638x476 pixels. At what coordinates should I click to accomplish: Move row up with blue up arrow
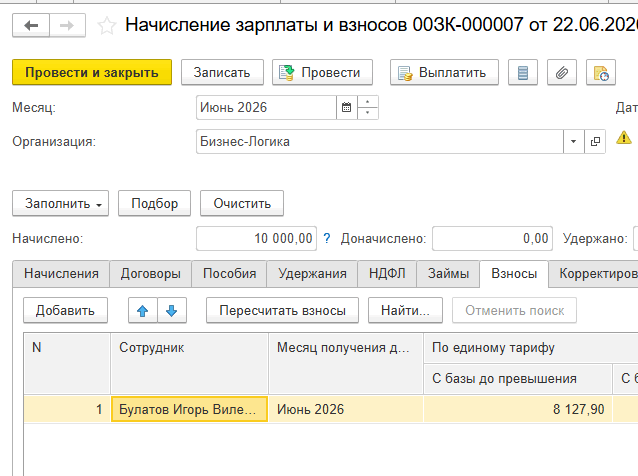(x=142, y=311)
